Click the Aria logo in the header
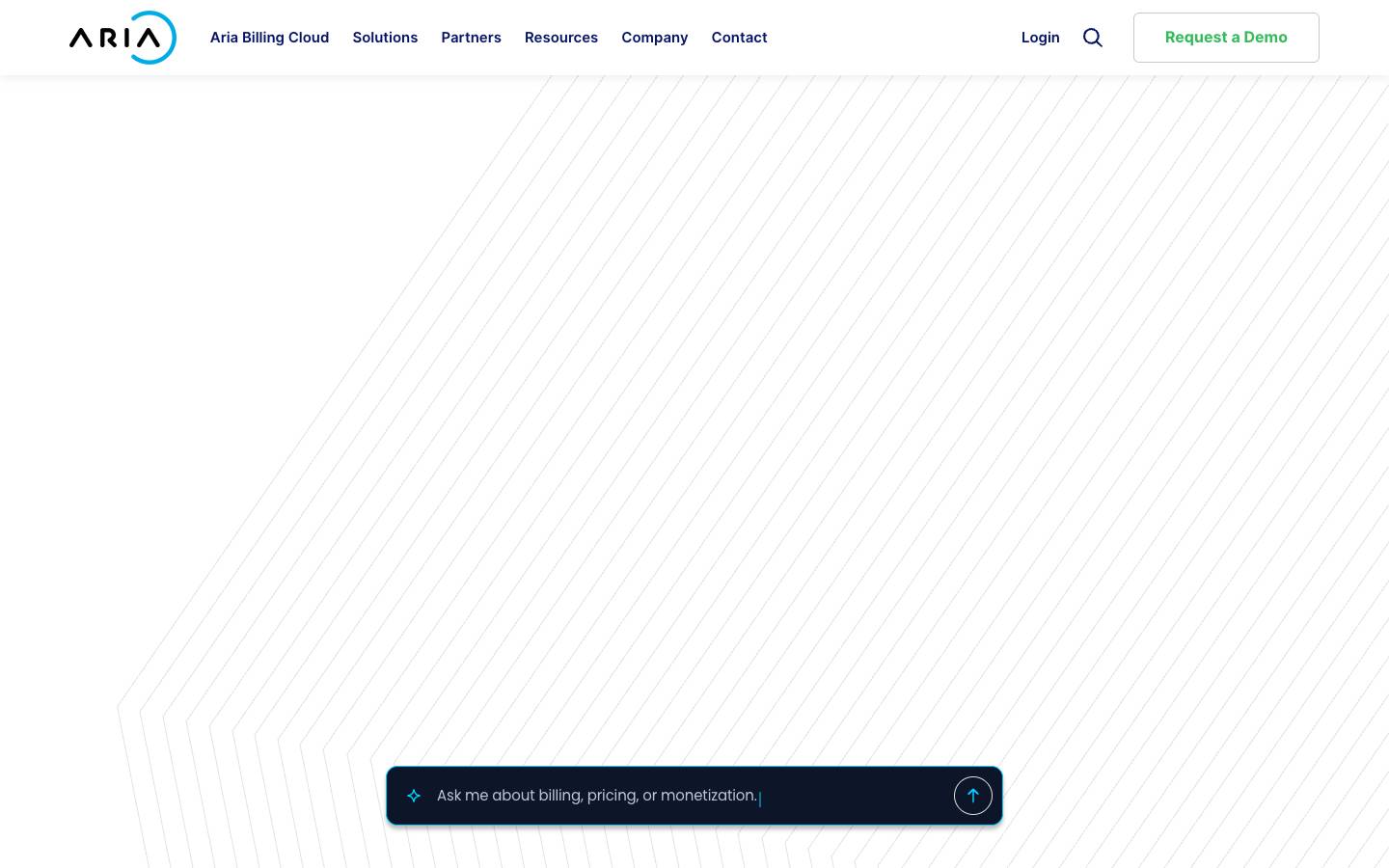Image resolution: width=1389 pixels, height=868 pixels. (123, 38)
